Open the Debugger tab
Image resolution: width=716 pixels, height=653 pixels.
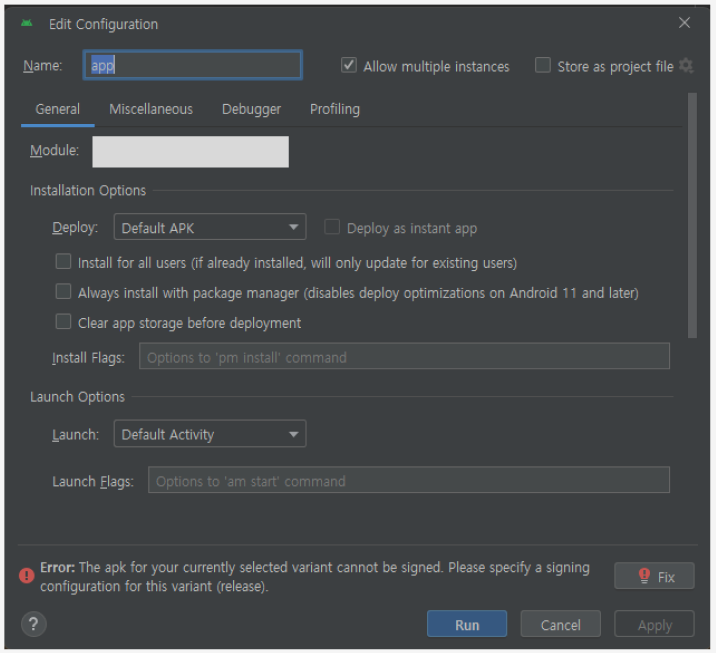[x=251, y=109]
